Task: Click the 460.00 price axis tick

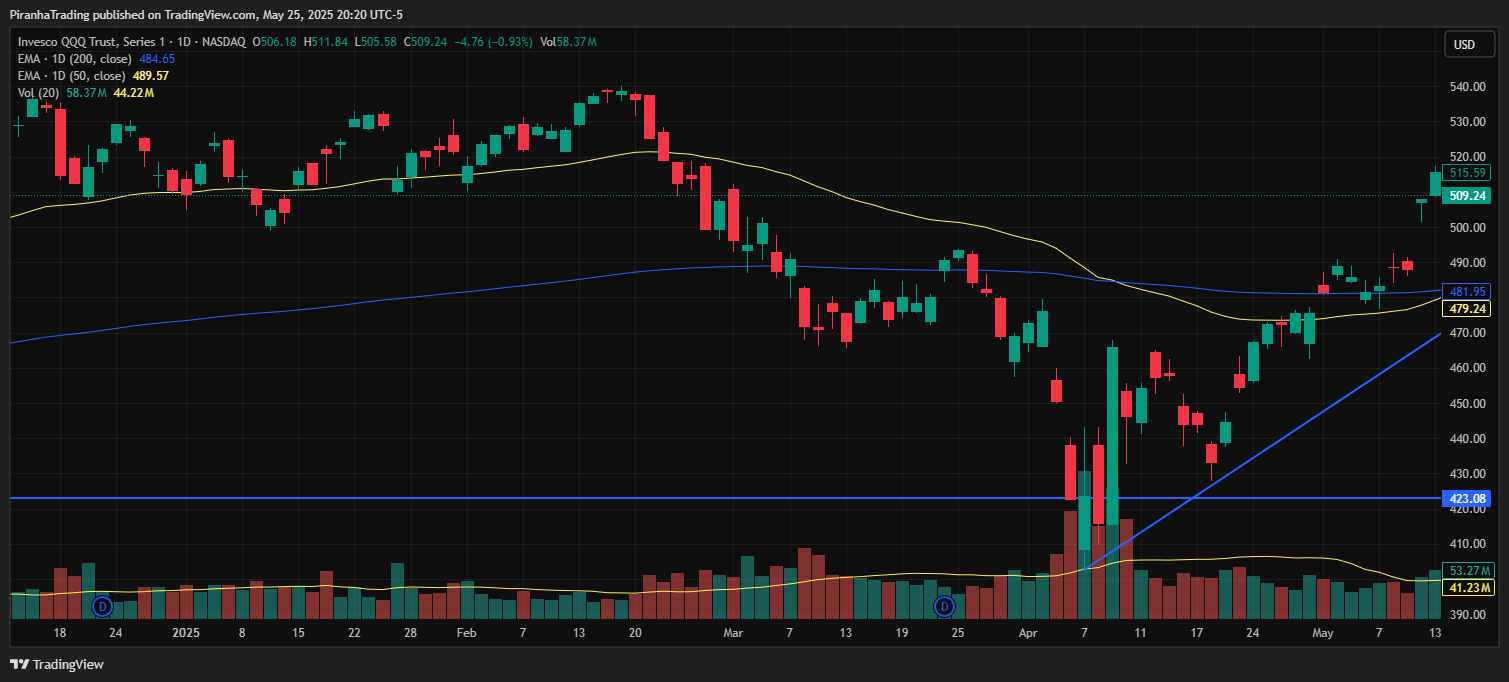Action: pos(1467,368)
